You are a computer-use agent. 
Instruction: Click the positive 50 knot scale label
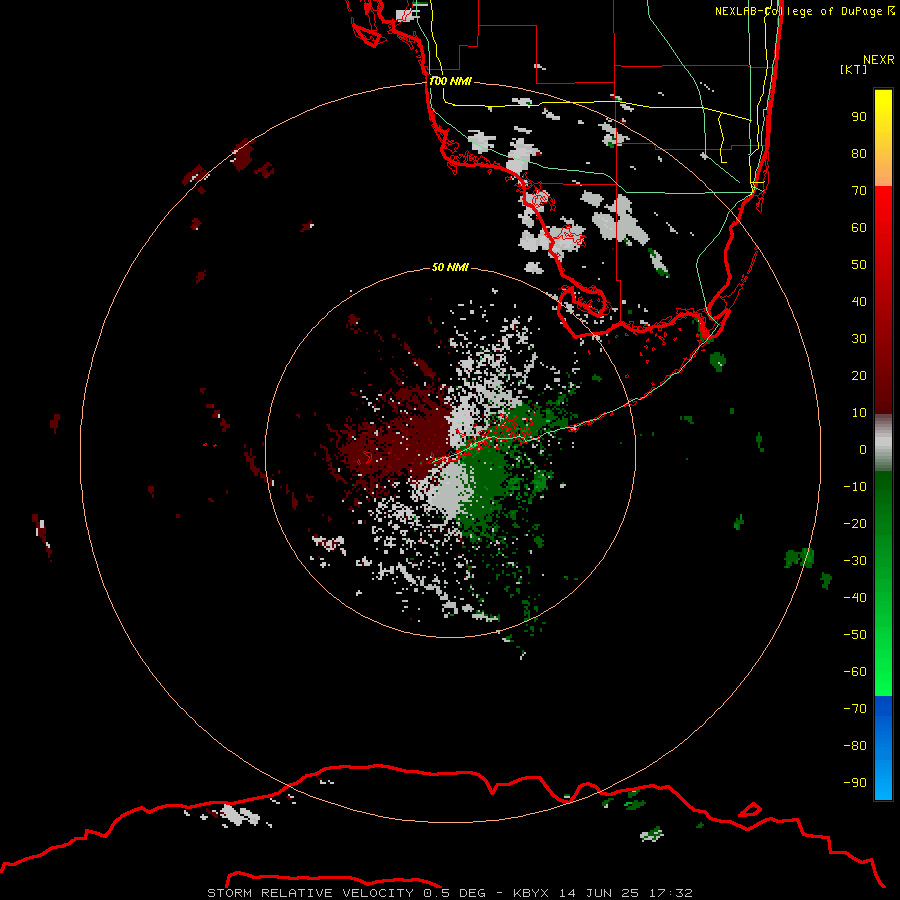point(859,265)
